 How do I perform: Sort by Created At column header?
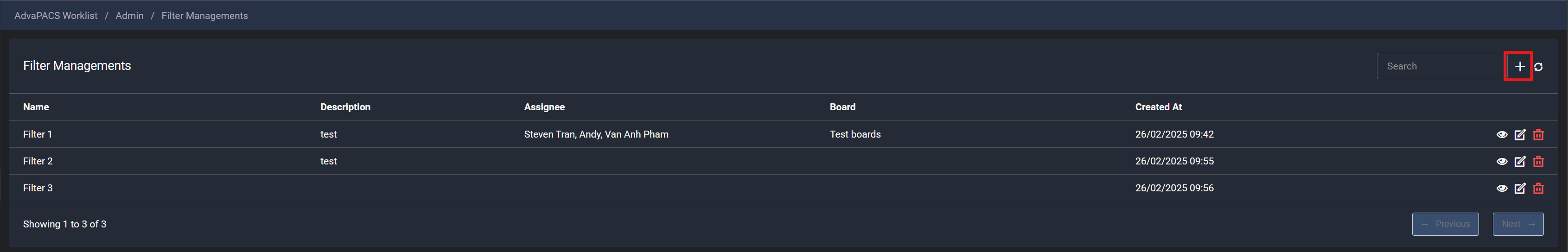[x=1158, y=107]
